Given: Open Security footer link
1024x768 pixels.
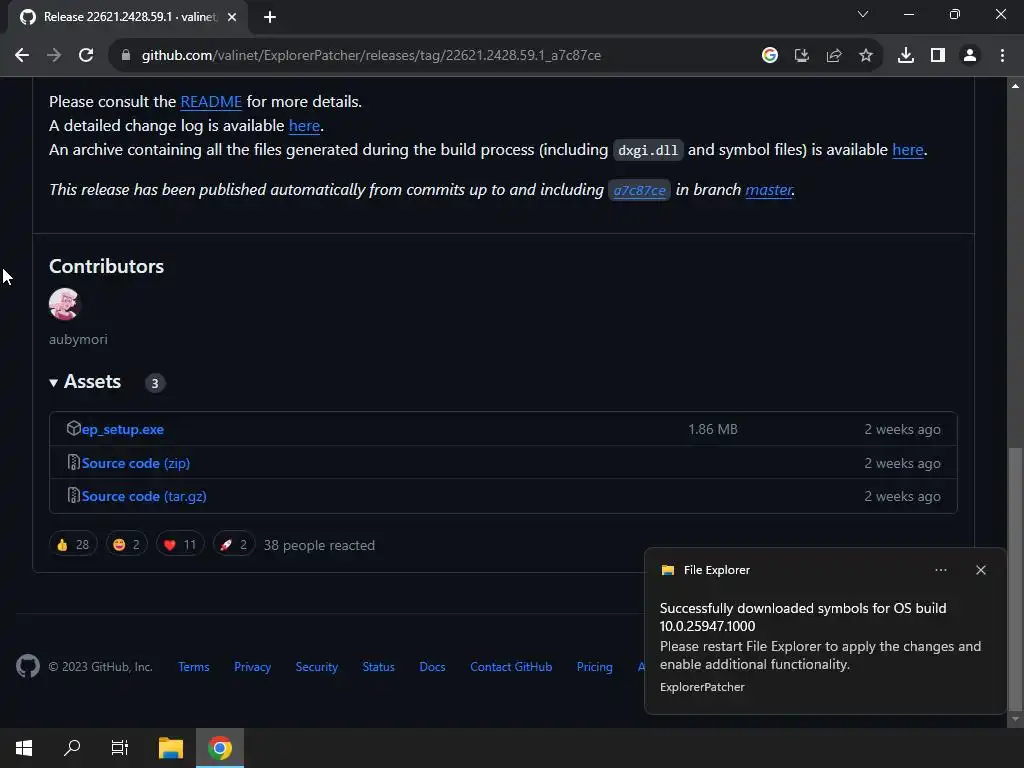Looking at the screenshot, I should coord(317,667).
